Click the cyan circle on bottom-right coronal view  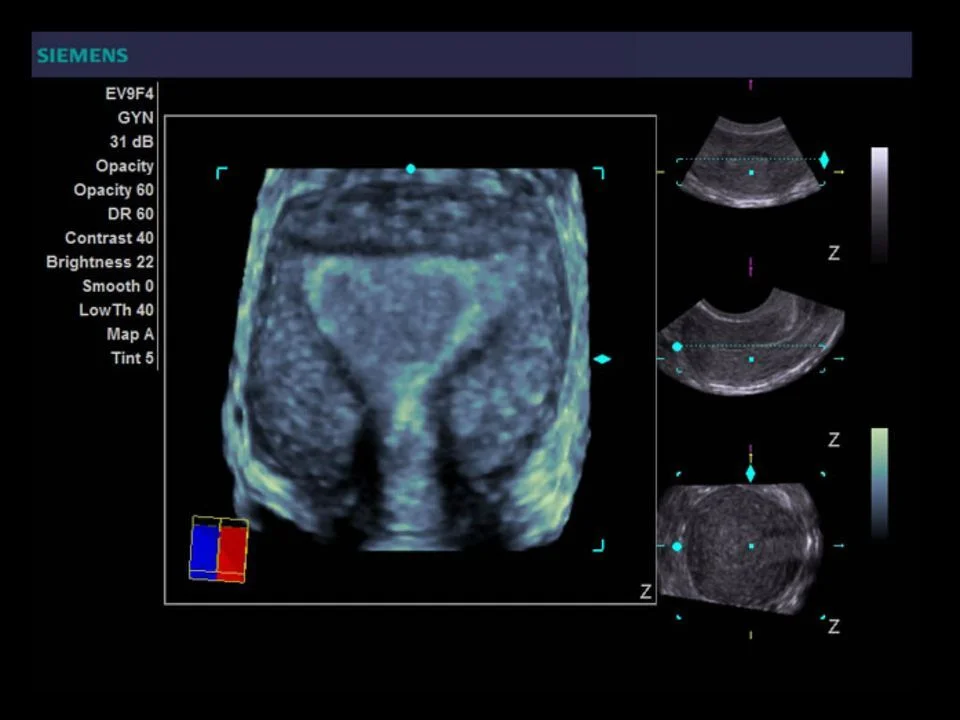[x=677, y=546]
